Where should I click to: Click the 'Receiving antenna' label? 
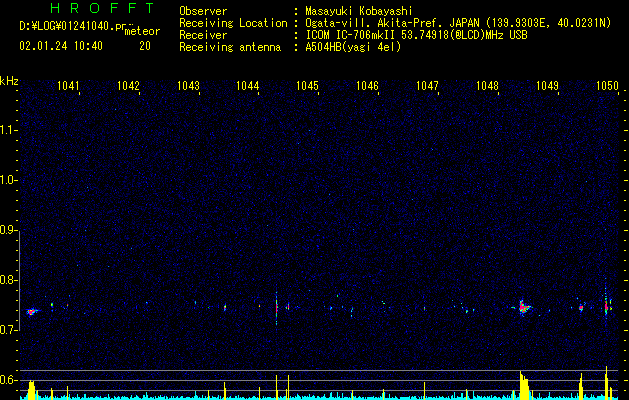[230, 47]
